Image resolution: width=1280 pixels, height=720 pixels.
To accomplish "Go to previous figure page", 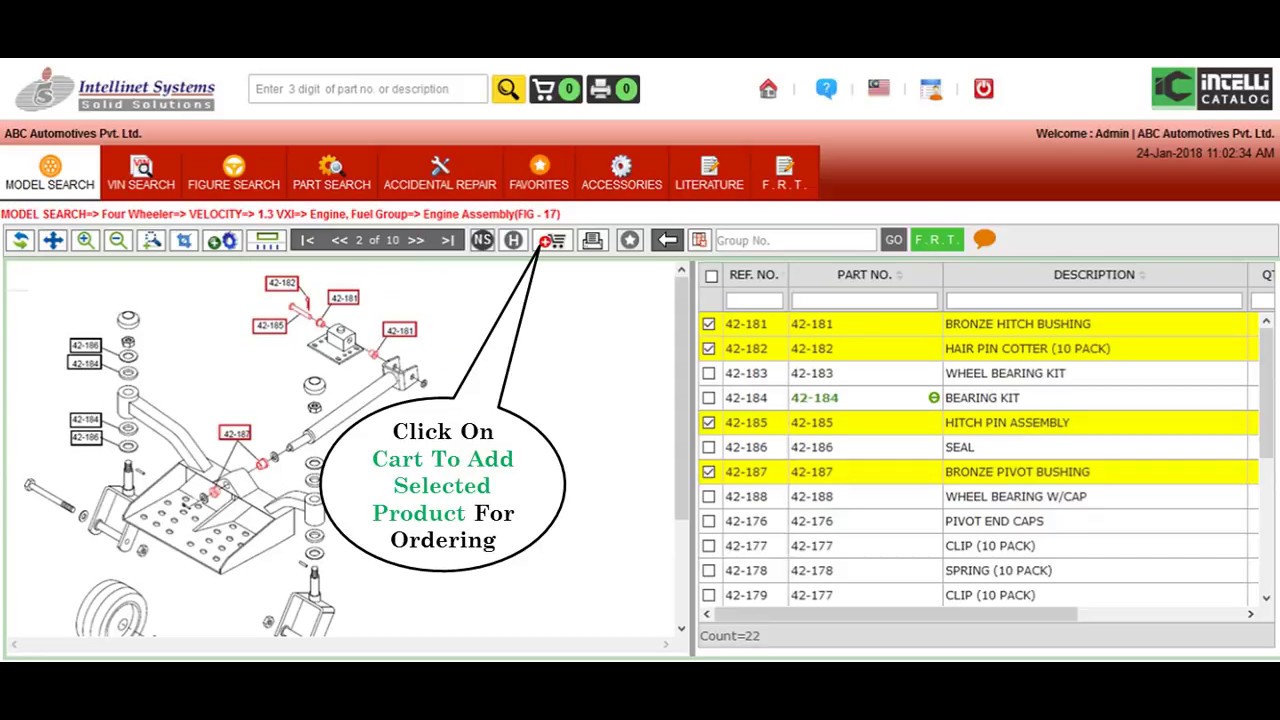I will click(340, 240).
